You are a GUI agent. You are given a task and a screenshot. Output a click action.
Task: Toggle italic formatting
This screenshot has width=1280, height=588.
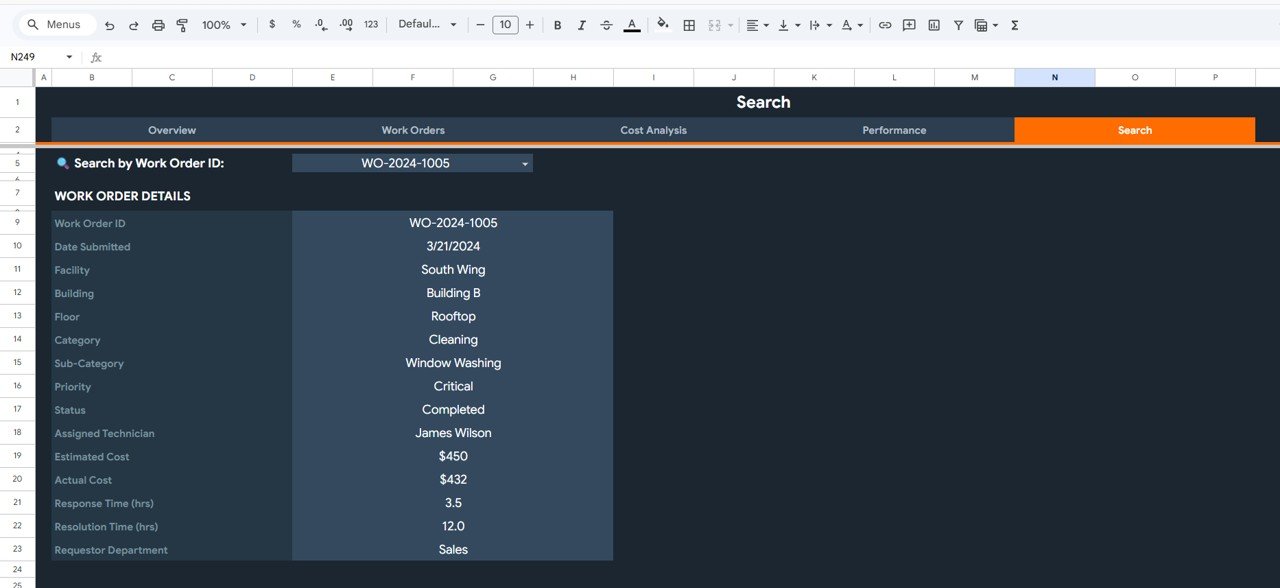[581, 24]
